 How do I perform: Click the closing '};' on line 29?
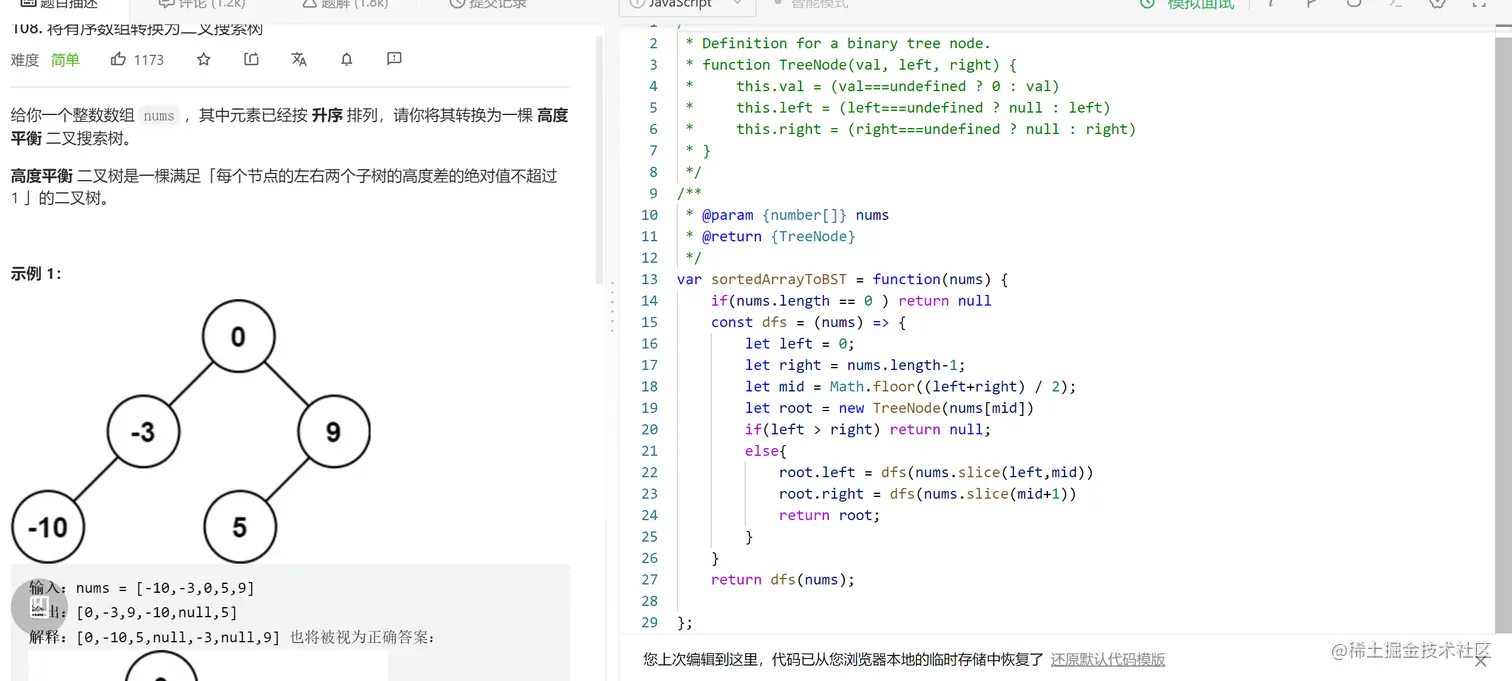pyautogui.click(x=685, y=622)
